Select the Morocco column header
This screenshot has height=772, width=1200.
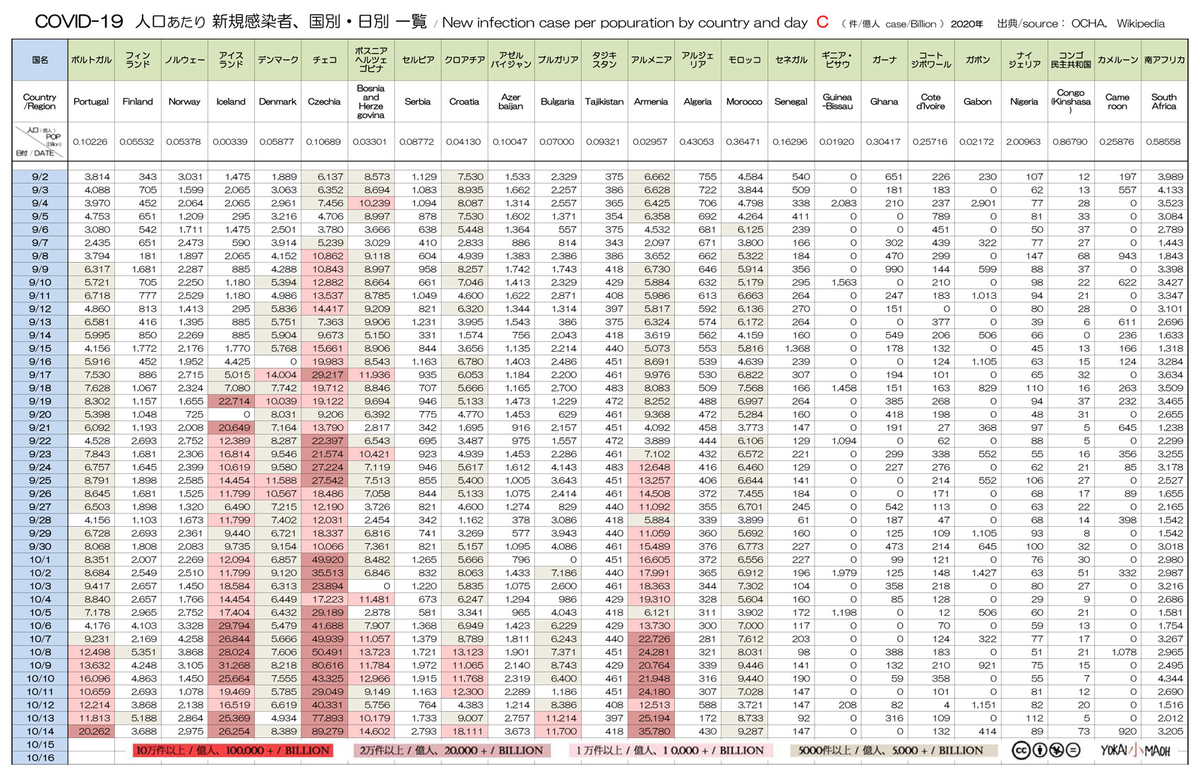[743, 102]
